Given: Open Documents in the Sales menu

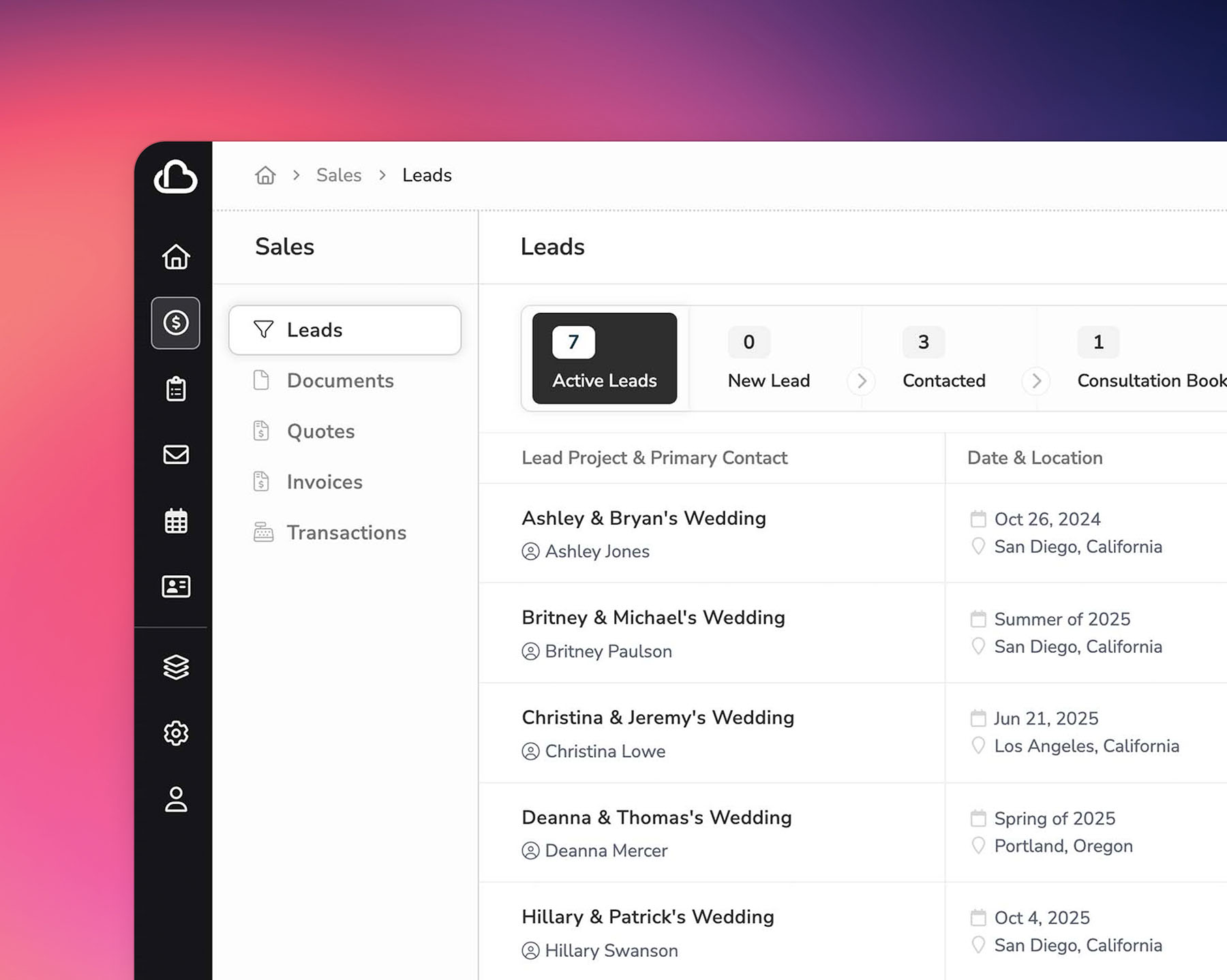Looking at the screenshot, I should 340,381.
